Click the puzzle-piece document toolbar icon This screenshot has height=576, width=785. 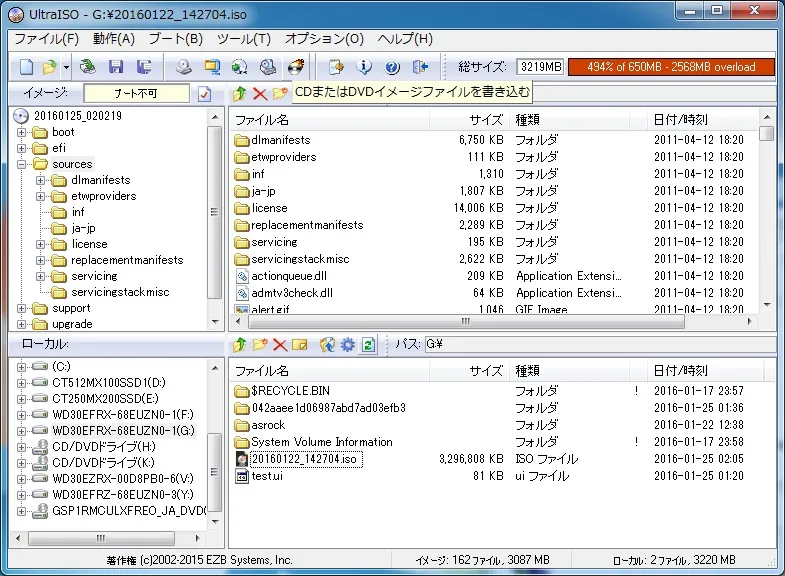click(336, 67)
